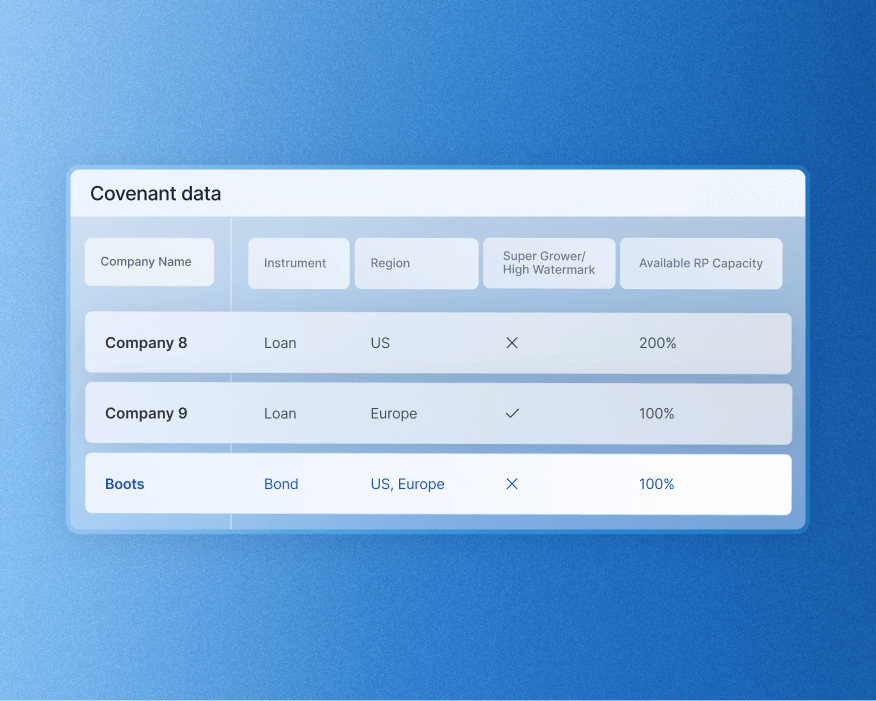Click the Covenant data title
The image size is (876, 701).
pos(155,193)
